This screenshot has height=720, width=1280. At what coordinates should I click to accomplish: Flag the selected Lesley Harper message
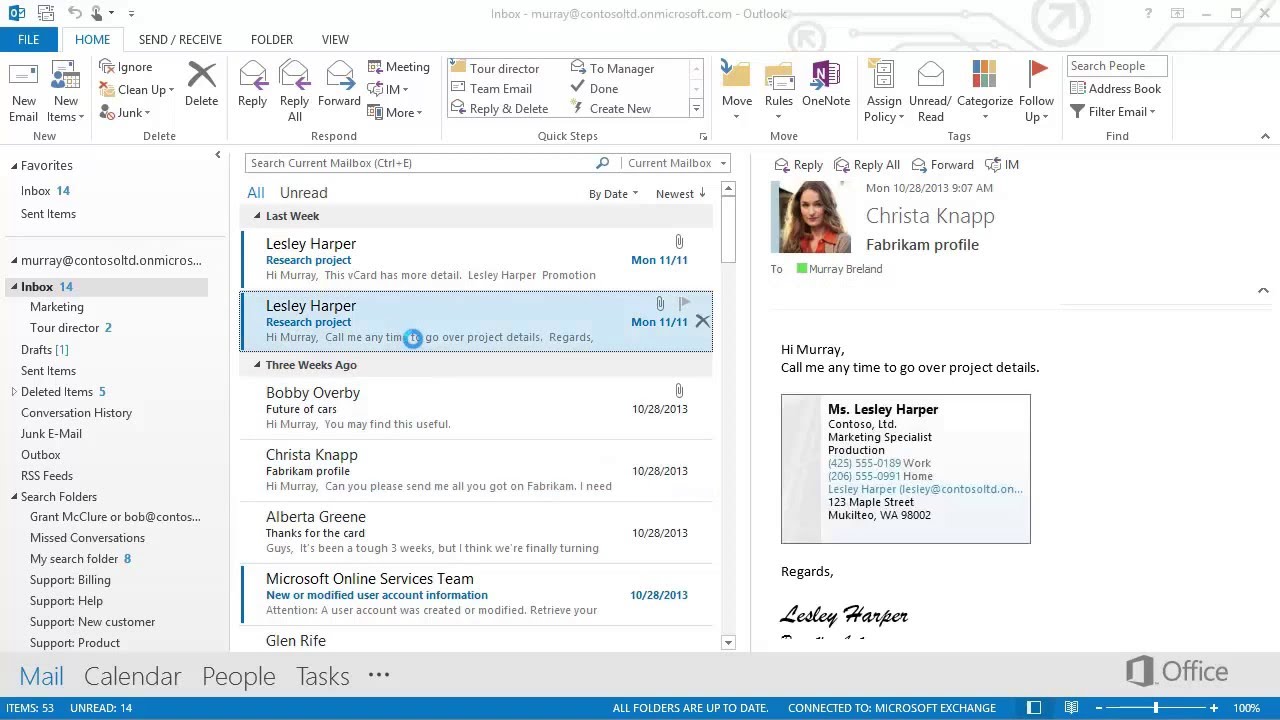[x=684, y=303]
